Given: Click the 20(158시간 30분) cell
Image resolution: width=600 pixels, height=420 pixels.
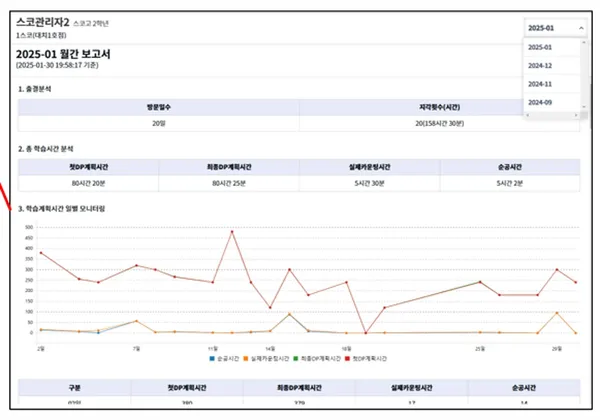Looking at the screenshot, I should coord(440,124).
